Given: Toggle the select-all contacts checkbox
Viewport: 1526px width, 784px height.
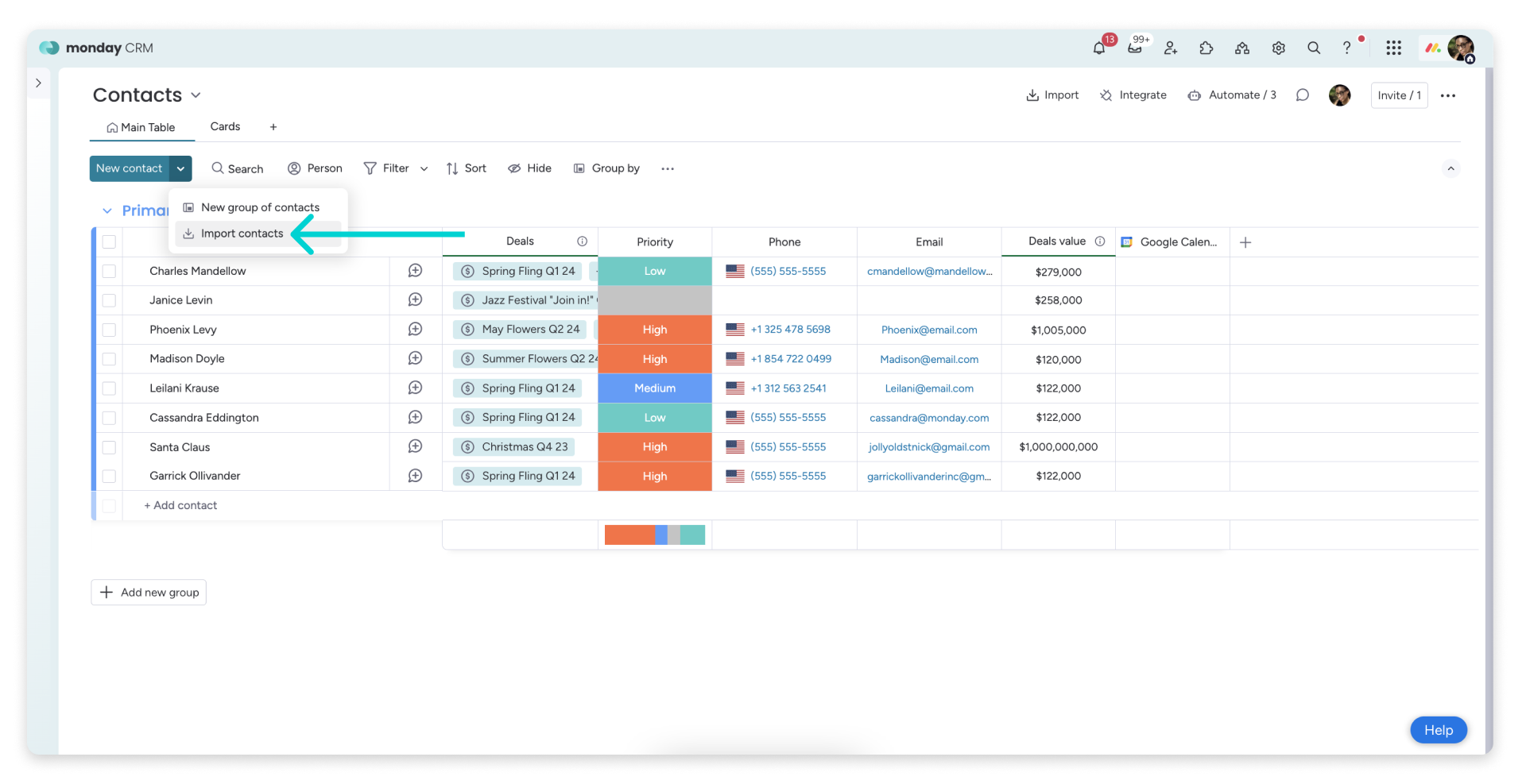Looking at the screenshot, I should [x=109, y=242].
